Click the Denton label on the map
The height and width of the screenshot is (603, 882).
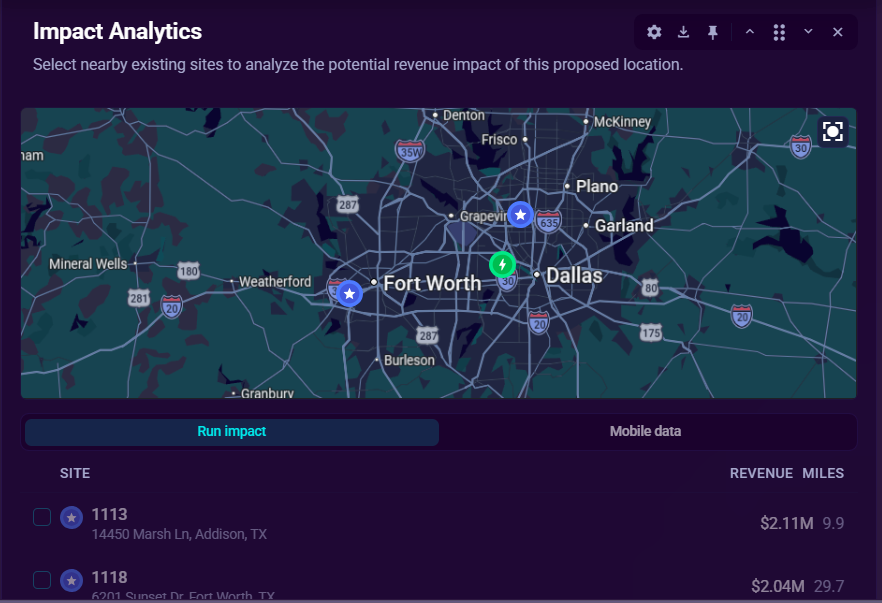464,115
